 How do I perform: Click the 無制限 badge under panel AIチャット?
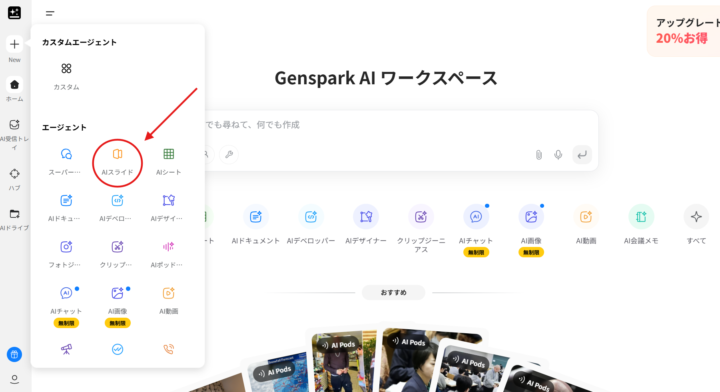66,323
